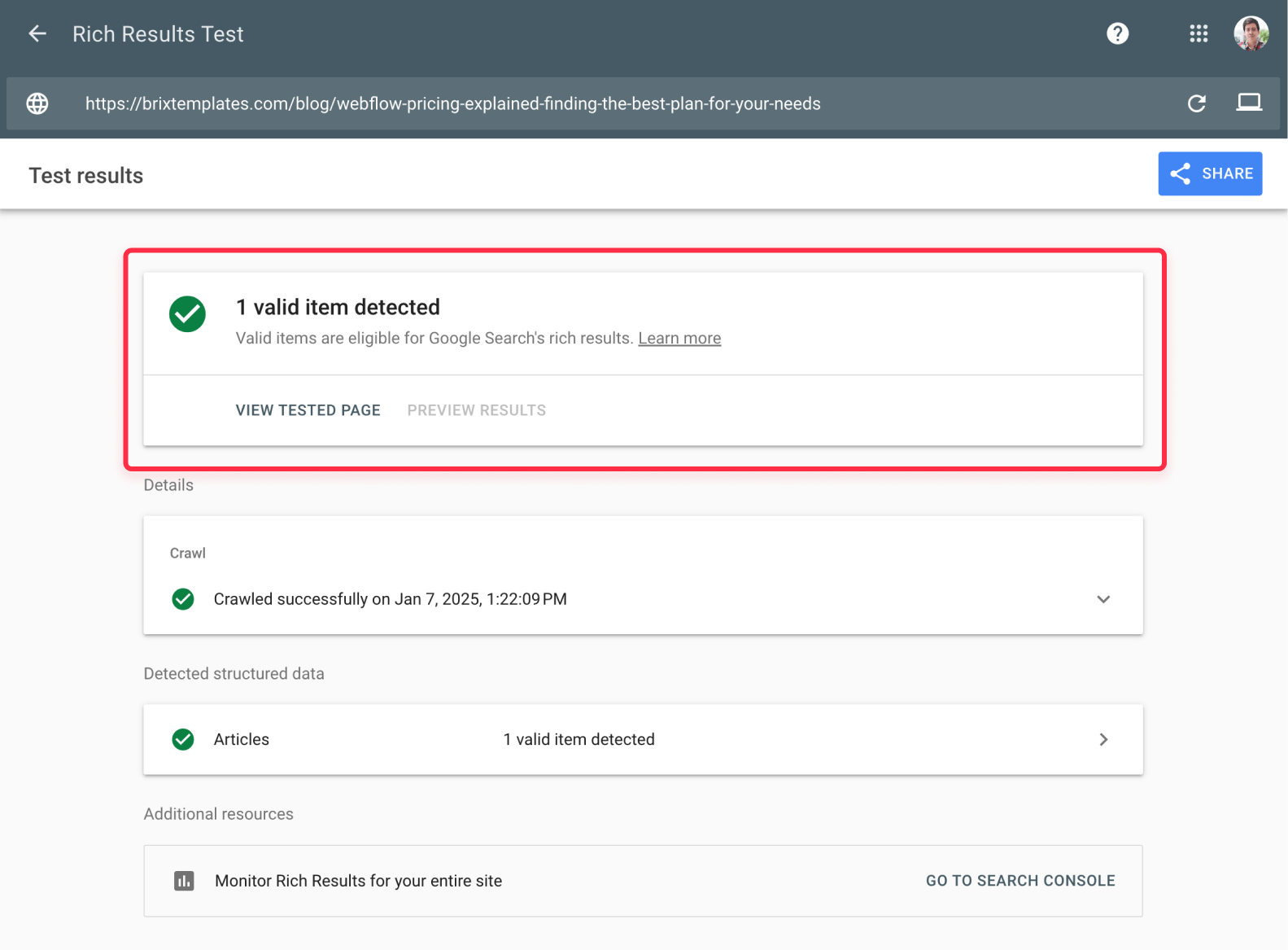Click the Articles row label
The height and width of the screenshot is (950, 1288).
point(242,739)
